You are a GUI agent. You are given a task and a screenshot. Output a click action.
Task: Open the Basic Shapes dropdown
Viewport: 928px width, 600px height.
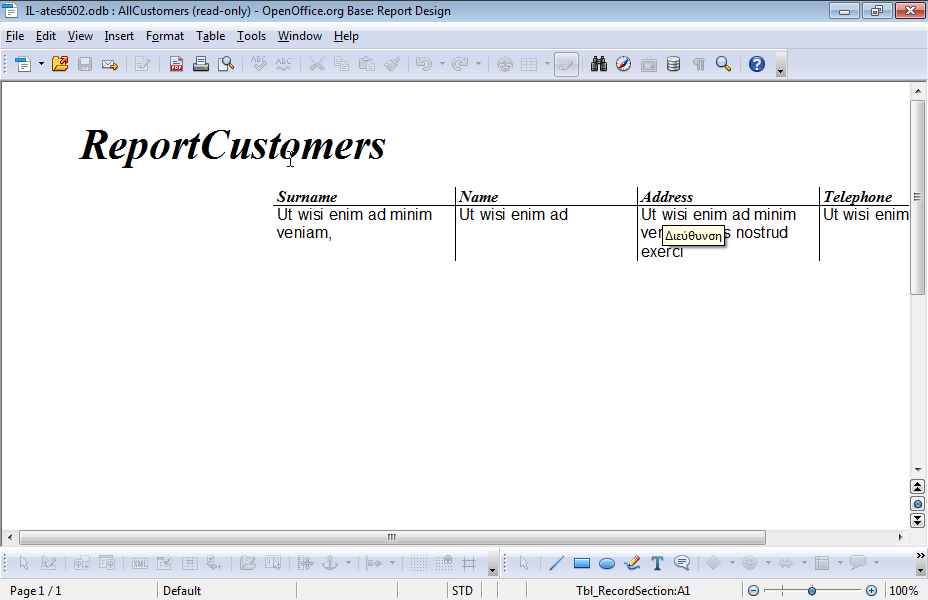point(732,563)
